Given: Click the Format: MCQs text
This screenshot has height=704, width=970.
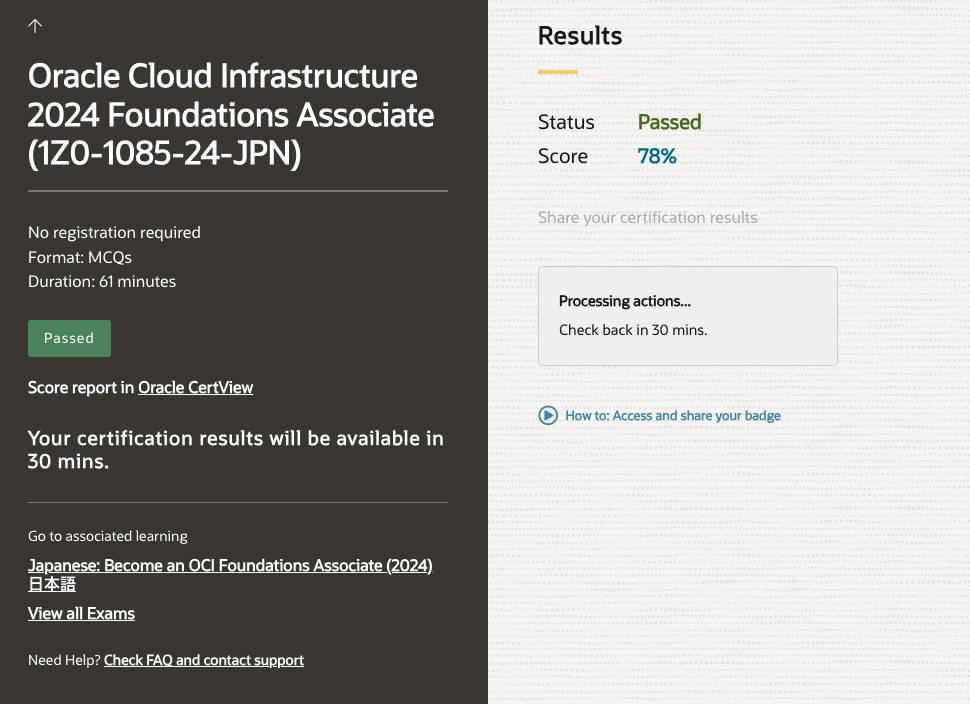Looking at the screenshot, I should [x=80, y=257].
